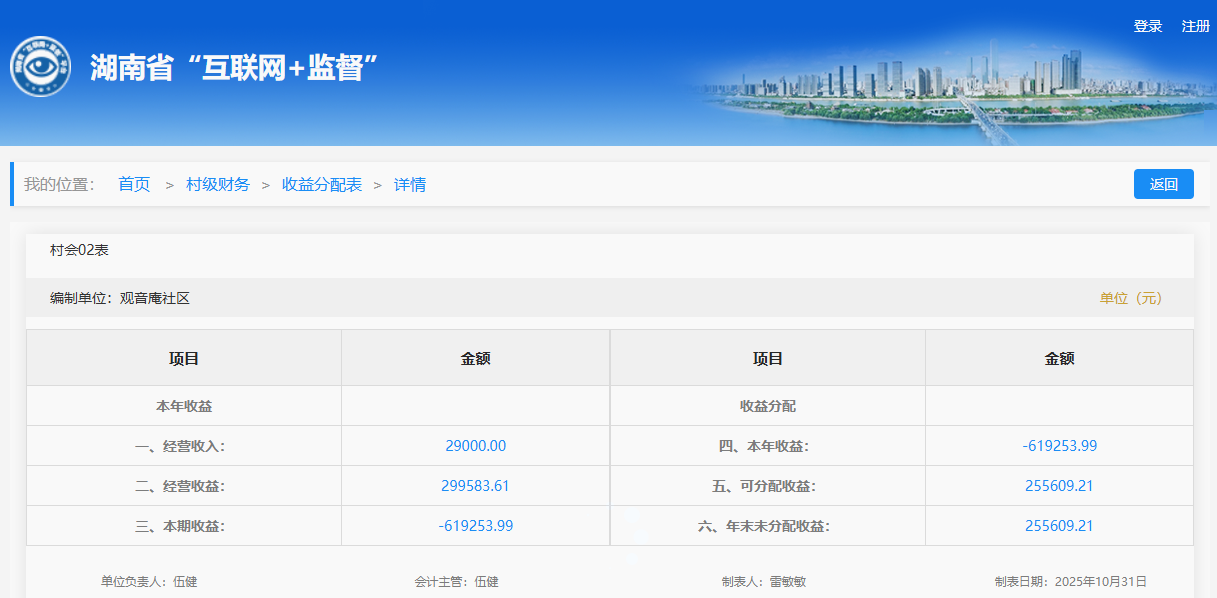Click 编制单位: 观音庵社区 label
Screen dimensions: 1217x598
[120, 298]
